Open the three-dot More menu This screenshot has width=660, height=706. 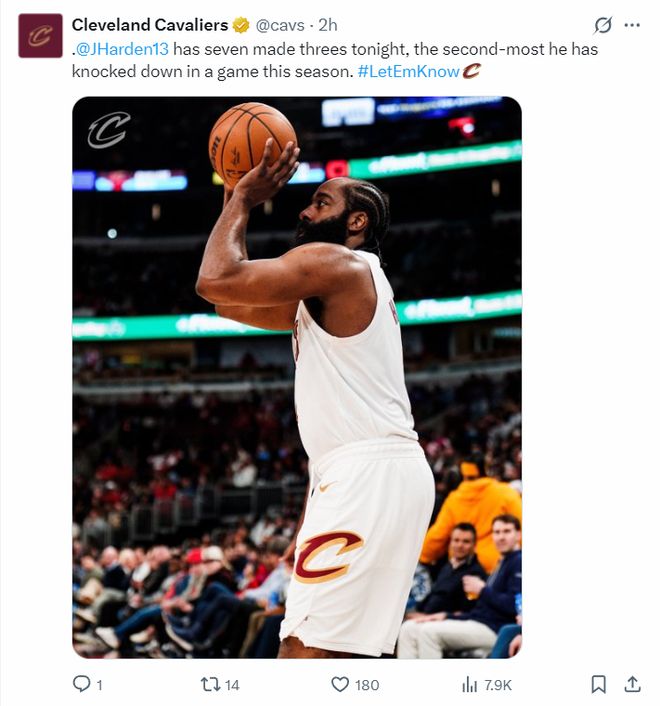click(x=632, y=25)
